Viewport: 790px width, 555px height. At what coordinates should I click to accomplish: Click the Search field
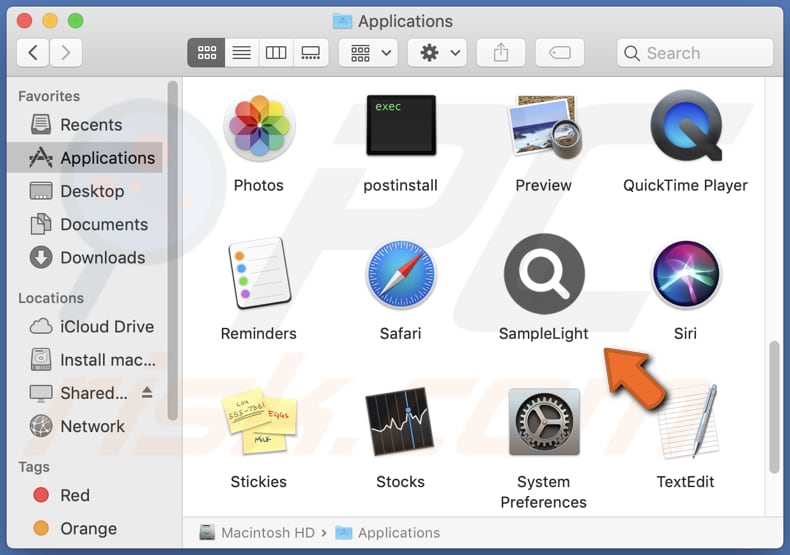(x=696, y=53)
